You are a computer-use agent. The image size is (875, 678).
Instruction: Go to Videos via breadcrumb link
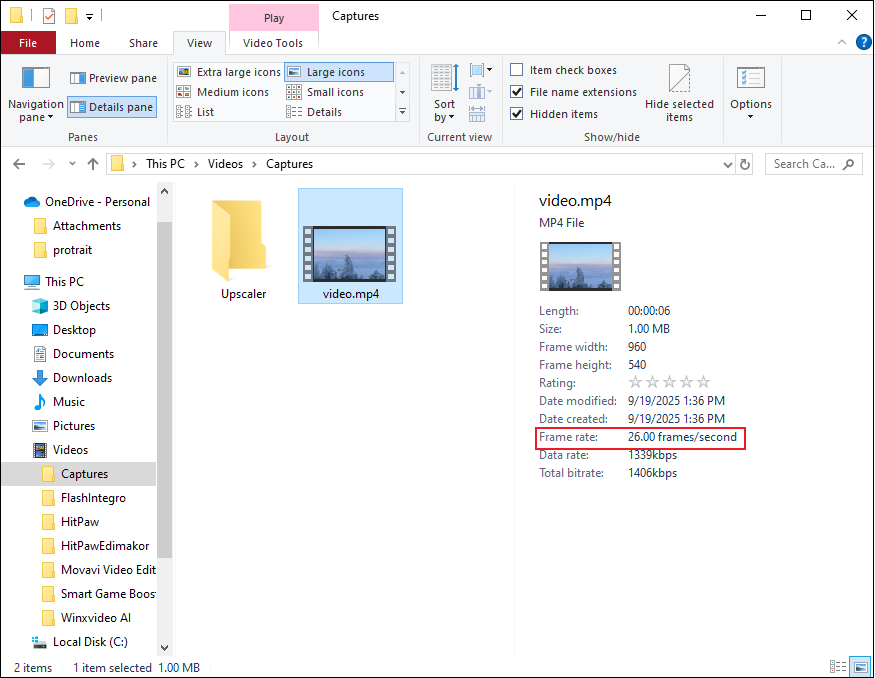225,163
